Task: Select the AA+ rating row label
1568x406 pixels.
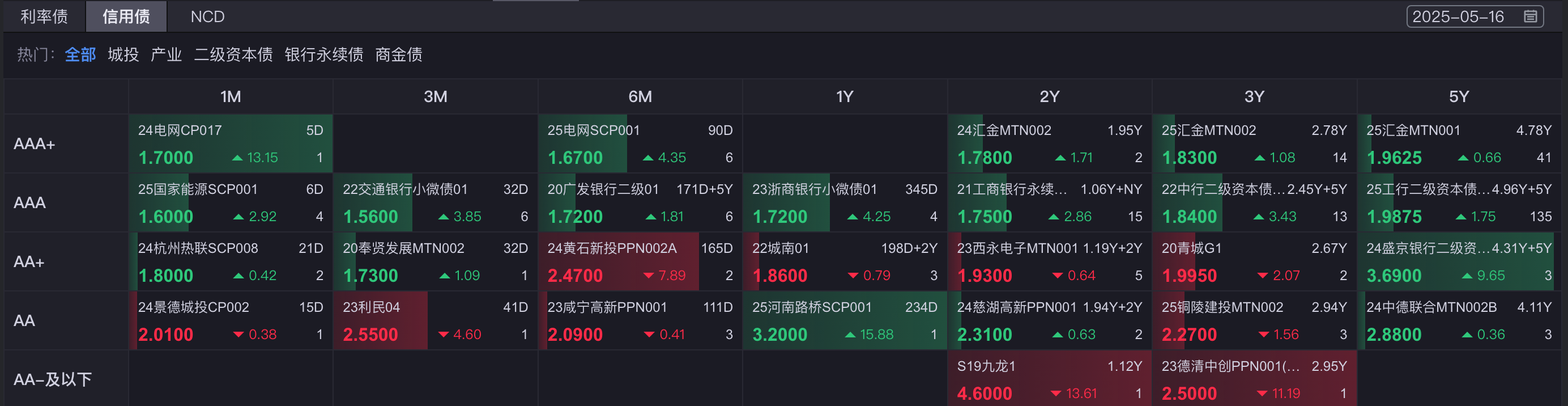Action: click(29, 261)
